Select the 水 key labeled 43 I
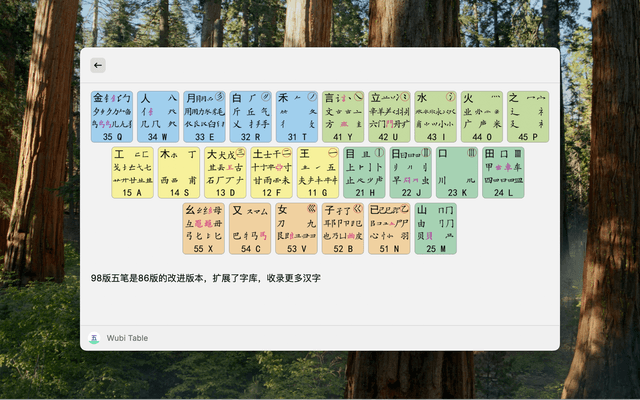This screenshot has height=400, width=640. 436,116
